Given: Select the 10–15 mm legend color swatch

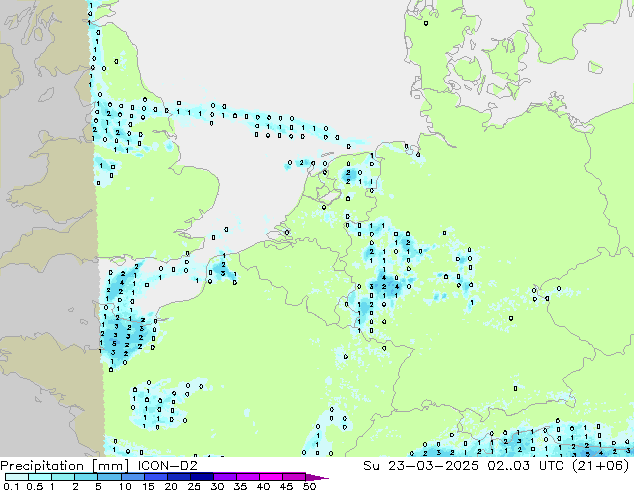Looking at the screenshot, I should pos(132,477).
